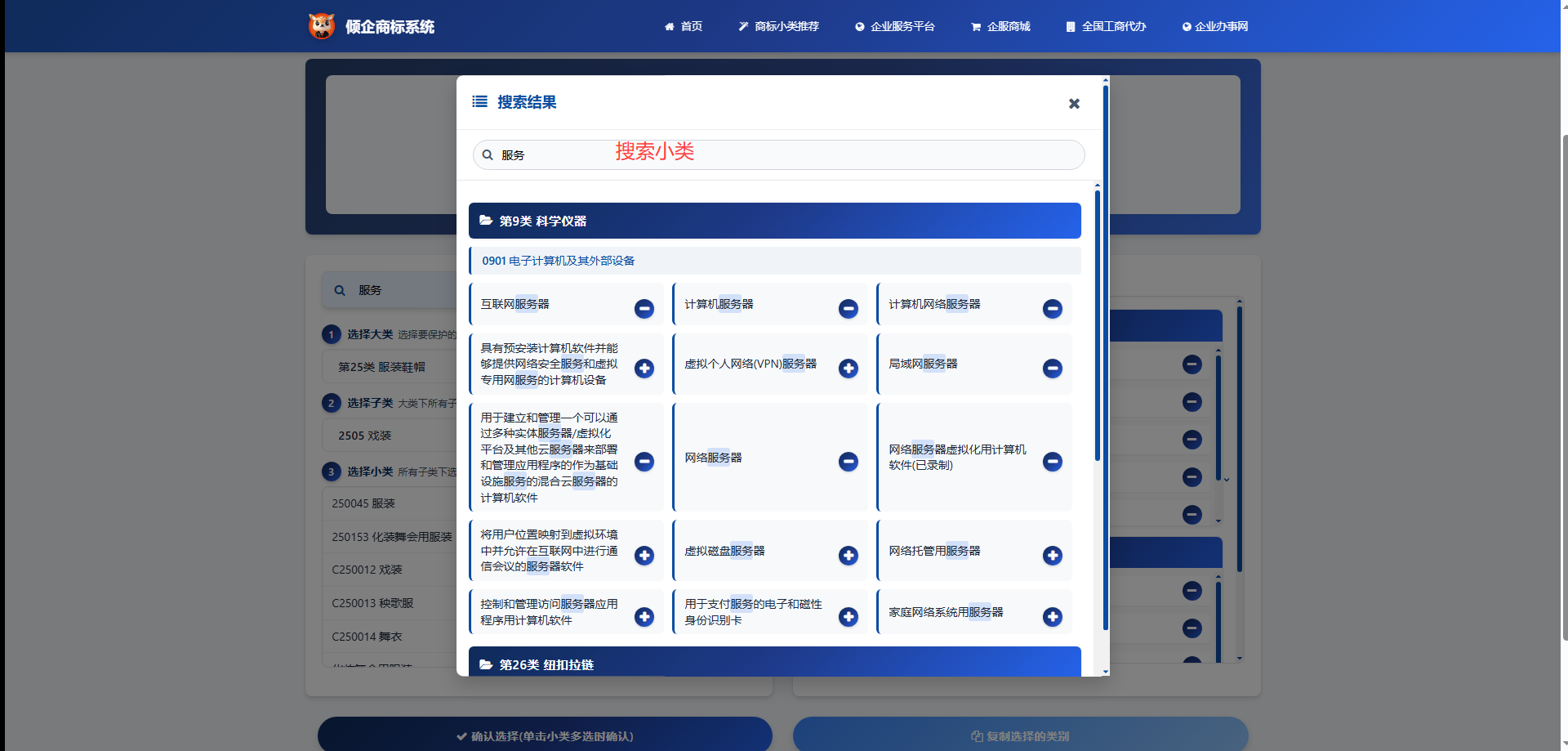This screenshot has height=751, width=1568.
Task: Collapse the 第9类 科学仪器 category header
Action: 774,221
